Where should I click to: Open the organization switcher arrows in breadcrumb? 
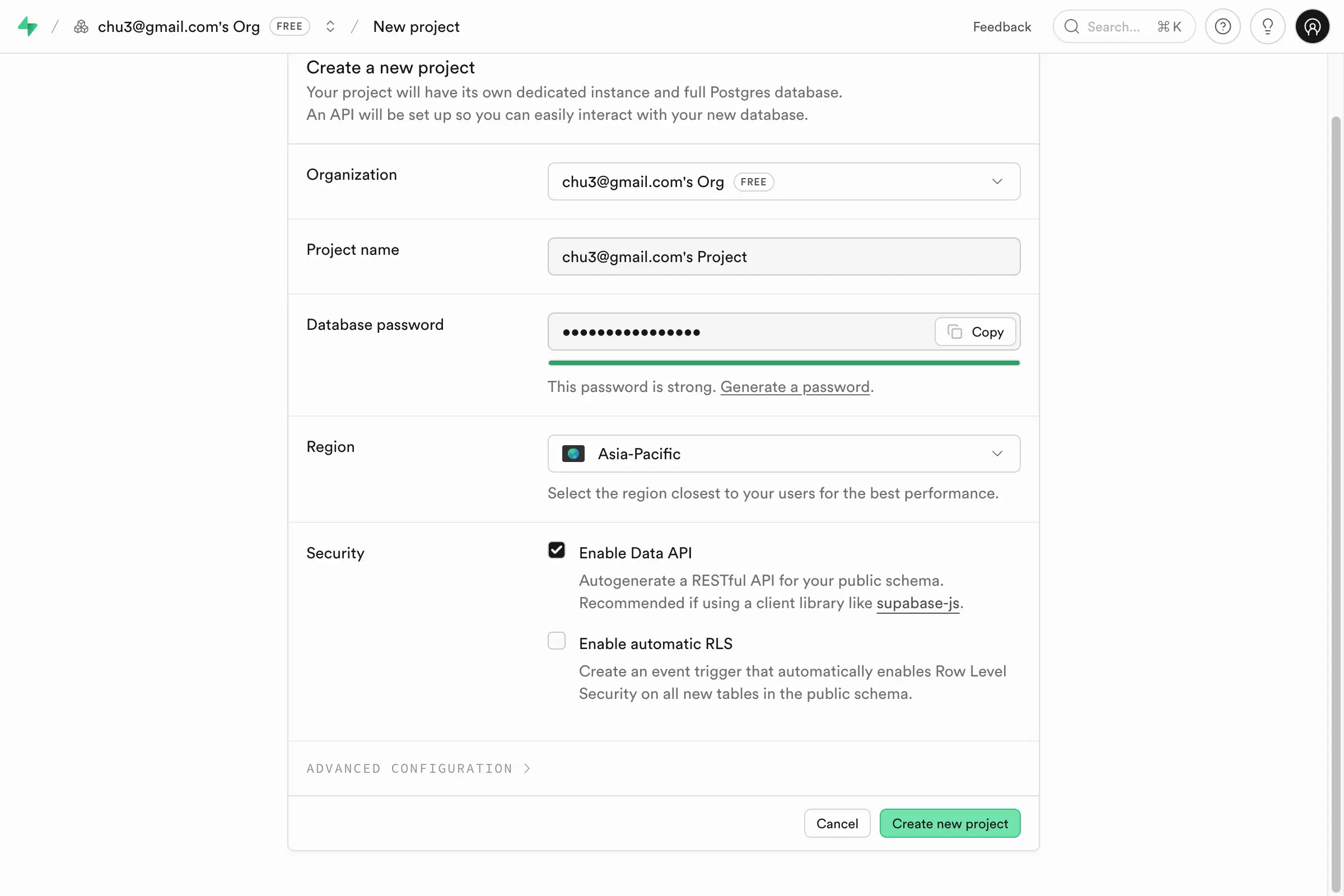click(x=330, y=26)
